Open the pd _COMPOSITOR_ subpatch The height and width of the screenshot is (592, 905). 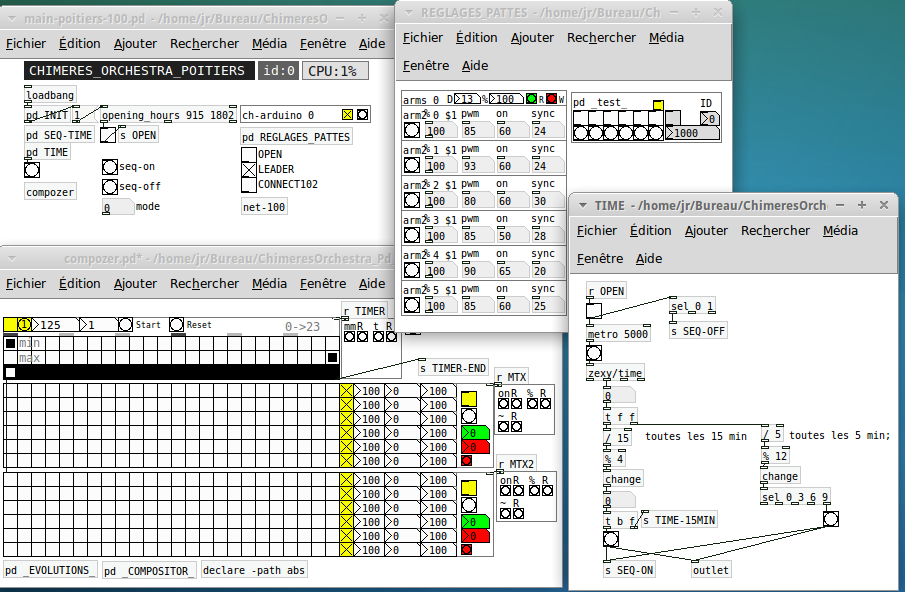point(149,571)
